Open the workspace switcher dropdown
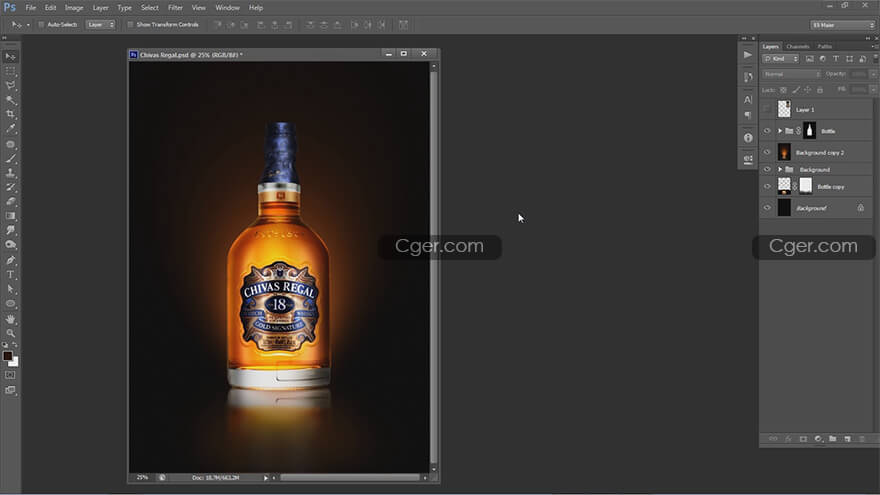Image resolution: width=880 pixels, height=495 pixels. [843, 25]
